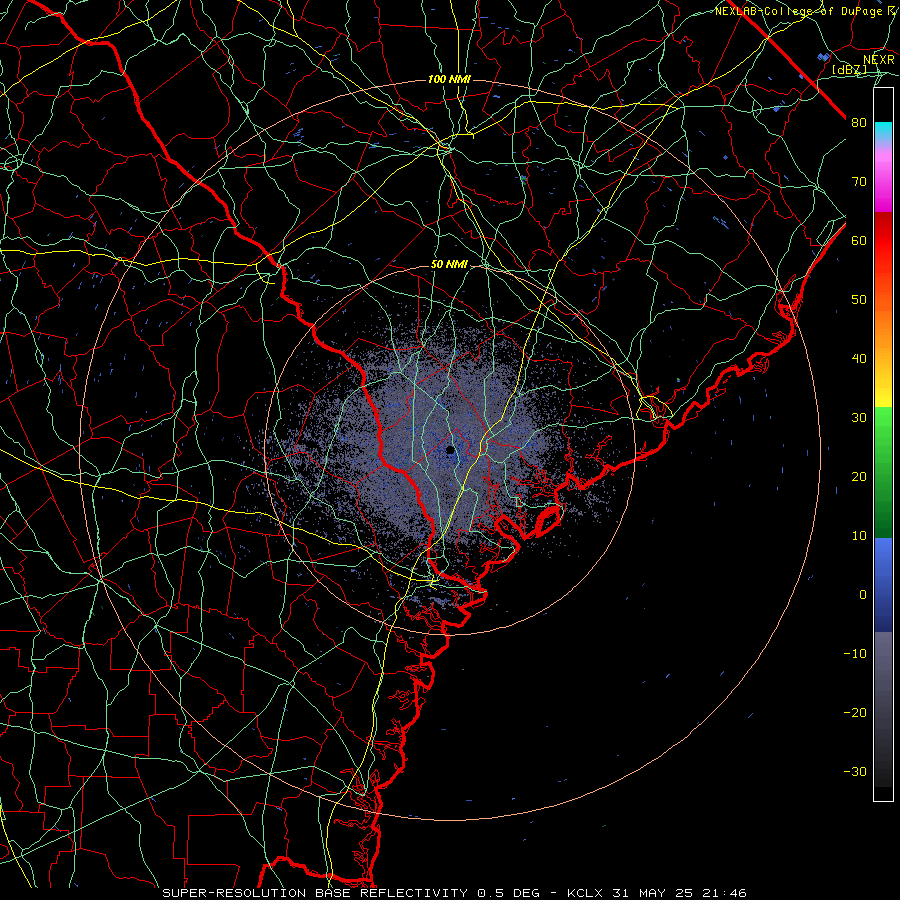
Task: Click the cyan band of the color bar
Action: coord(883,131)
